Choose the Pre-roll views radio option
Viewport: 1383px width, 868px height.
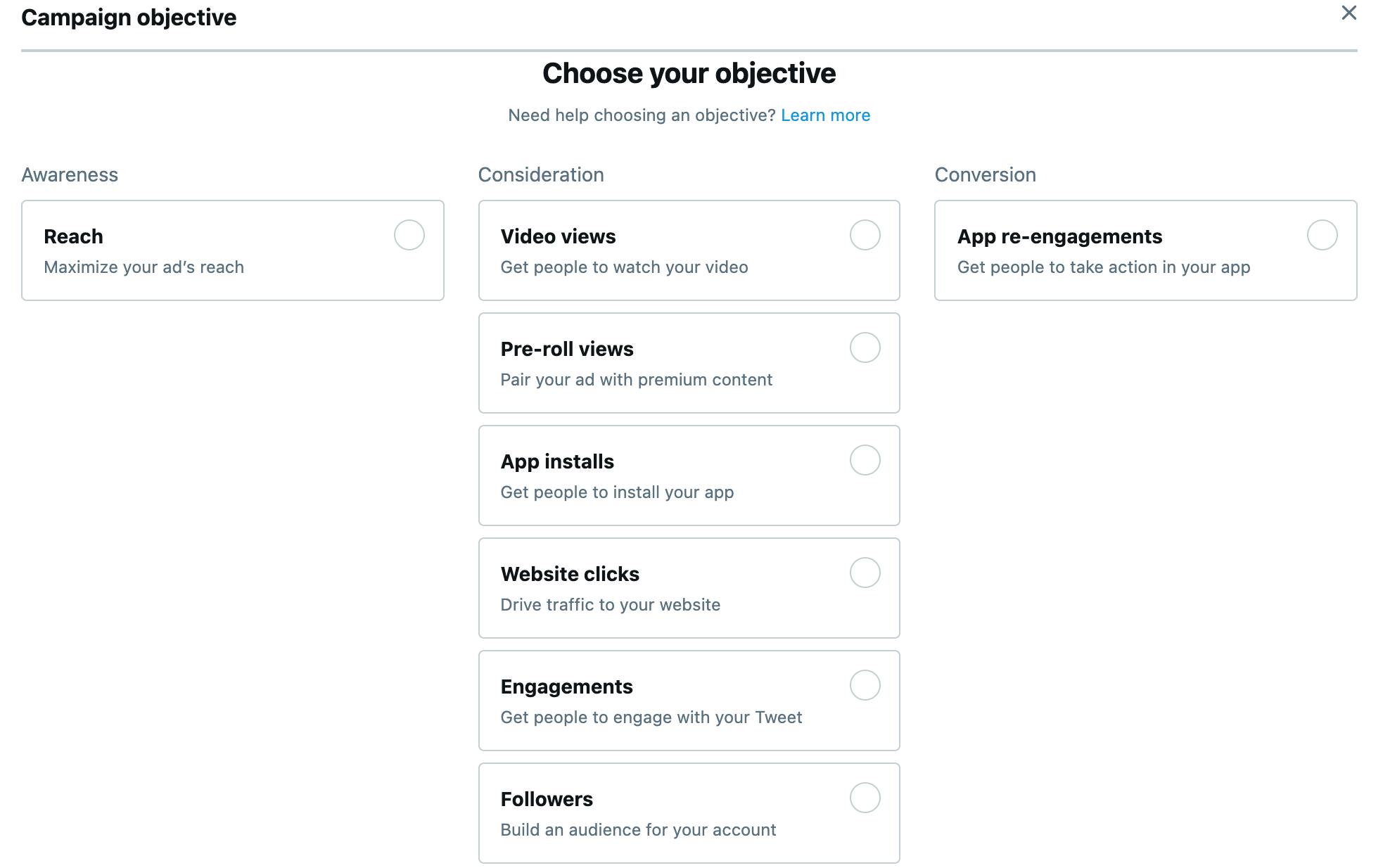865,347
